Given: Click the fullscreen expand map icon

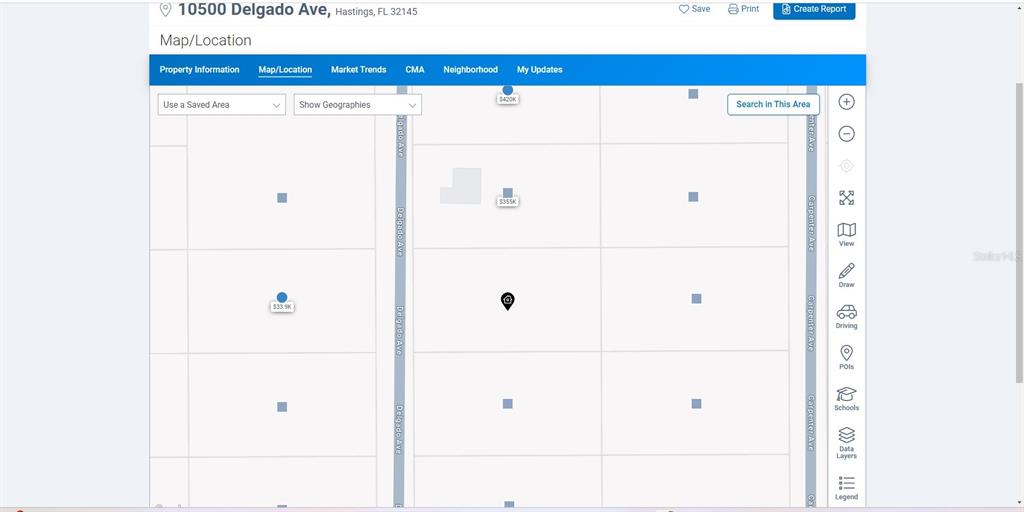Looking at the screenshot, I should pyautogui.click(x=846, y=198).
